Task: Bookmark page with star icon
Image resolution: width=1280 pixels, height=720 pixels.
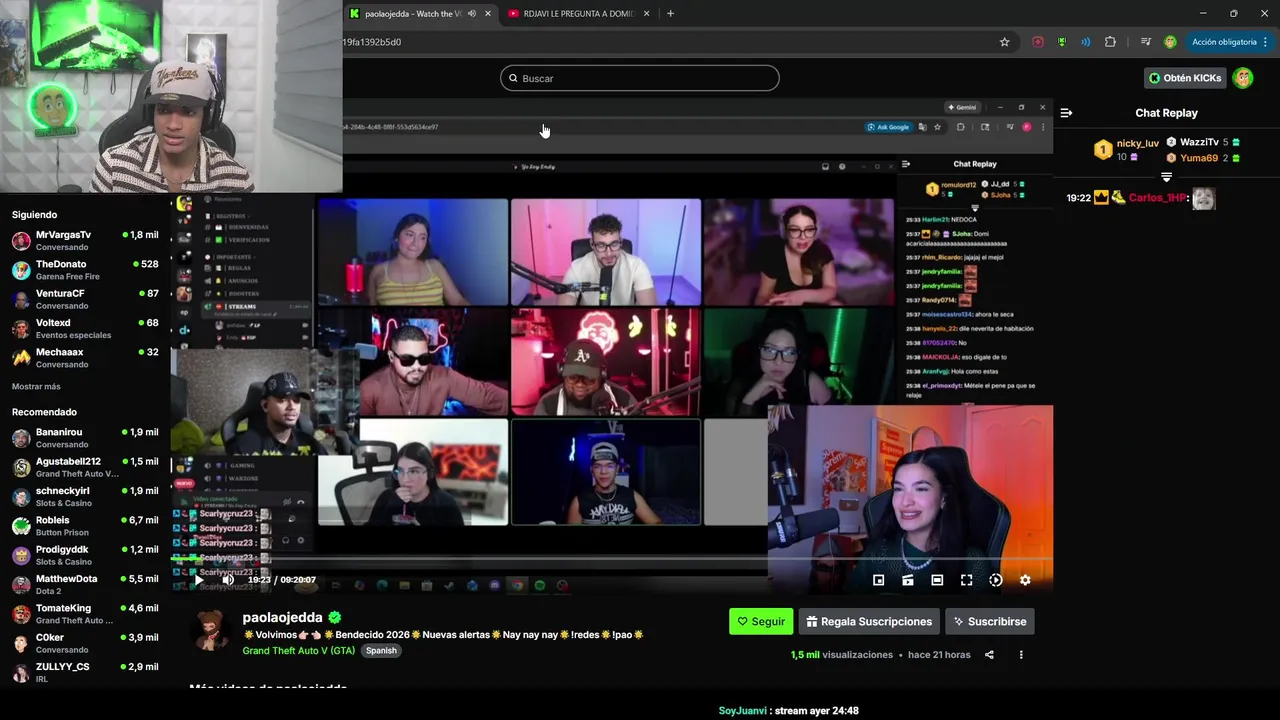Action: (x=1004, y=42)
